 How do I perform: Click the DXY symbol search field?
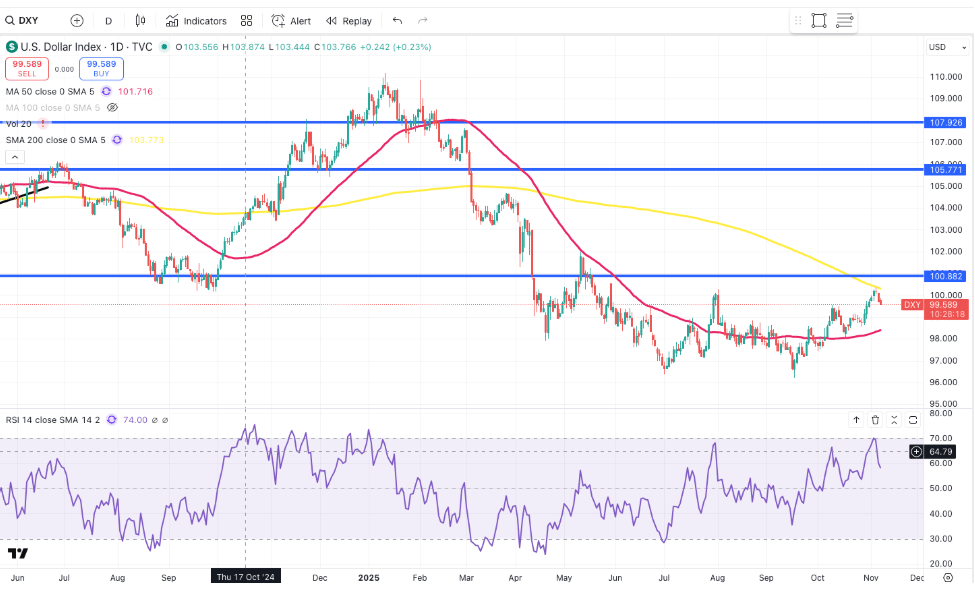pyautogui.click(x=28, y=20)
